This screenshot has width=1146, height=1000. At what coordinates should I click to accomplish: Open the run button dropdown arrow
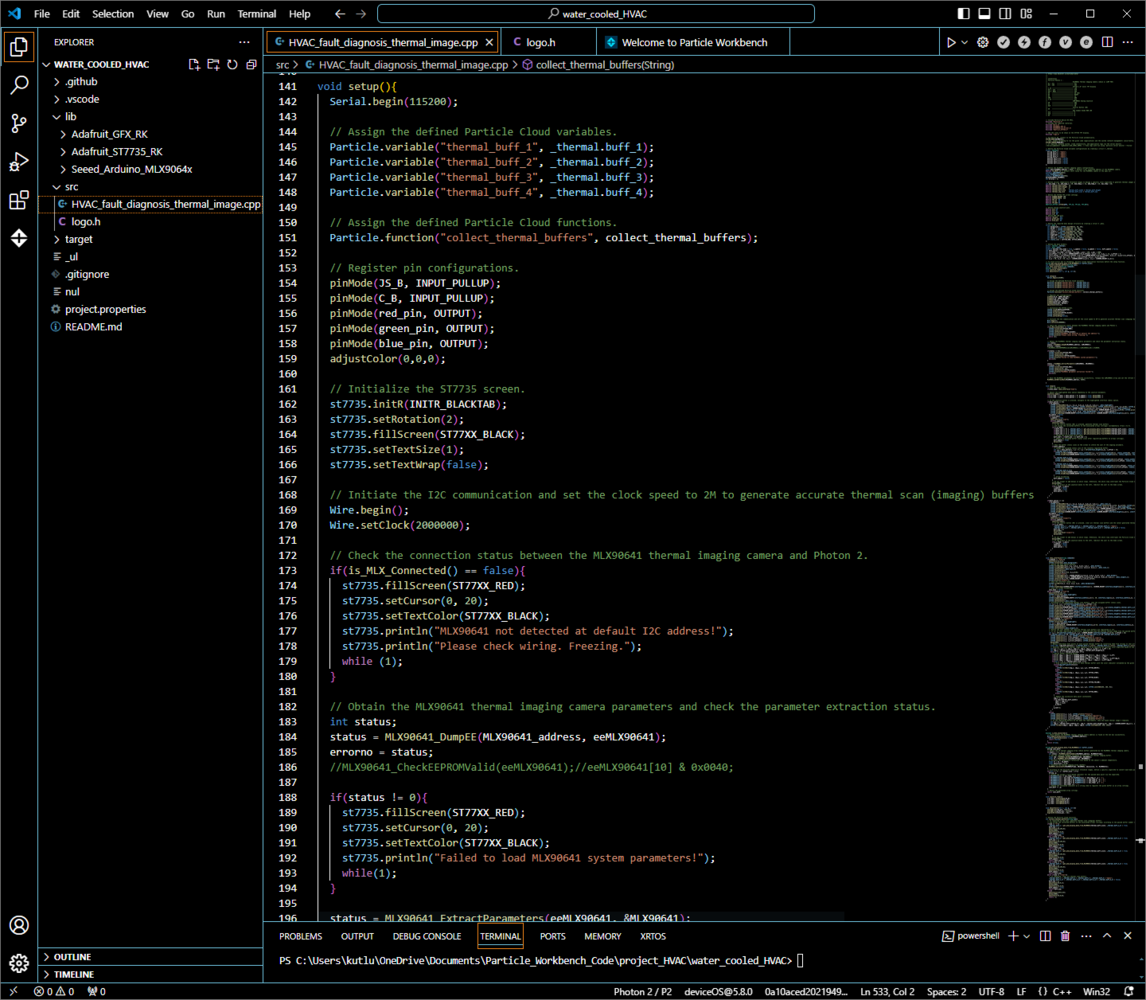click(964, 42)
